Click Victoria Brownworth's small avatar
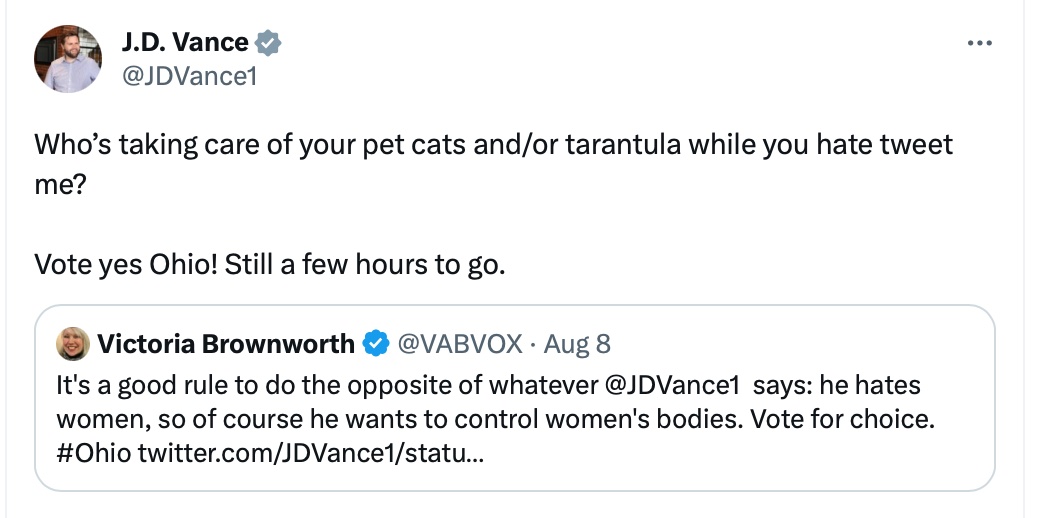 [x=73, y=344]
